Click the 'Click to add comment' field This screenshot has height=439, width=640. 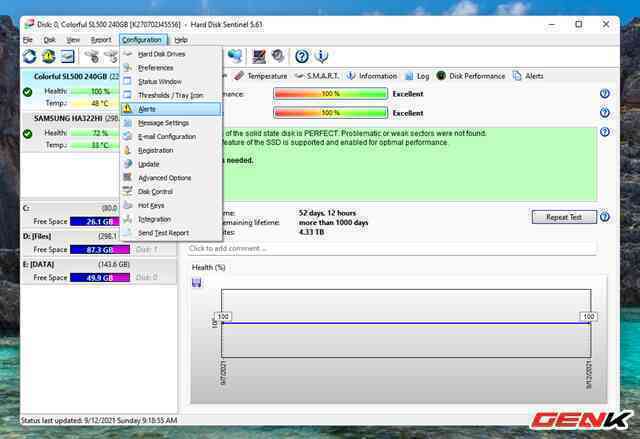click(392, 248)
